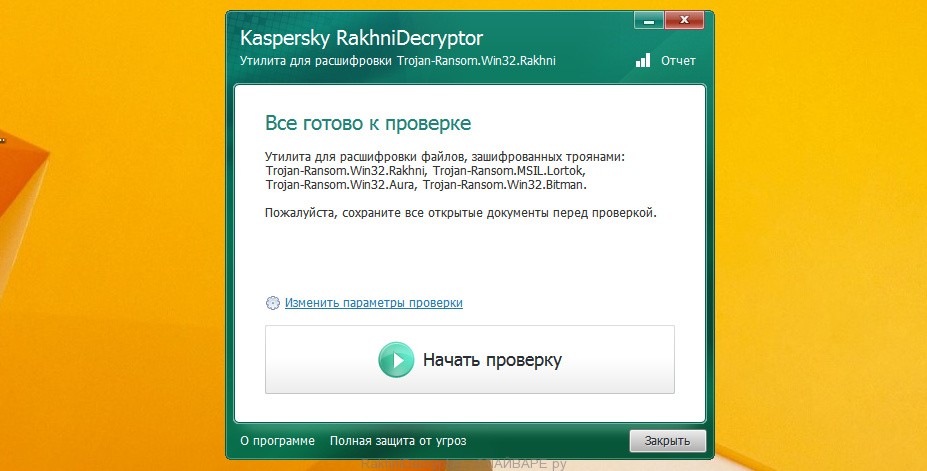The height and width of the screenshot is (471, 927).
Task: Open Изменить параметры проверки link
Action: [374, 303]
